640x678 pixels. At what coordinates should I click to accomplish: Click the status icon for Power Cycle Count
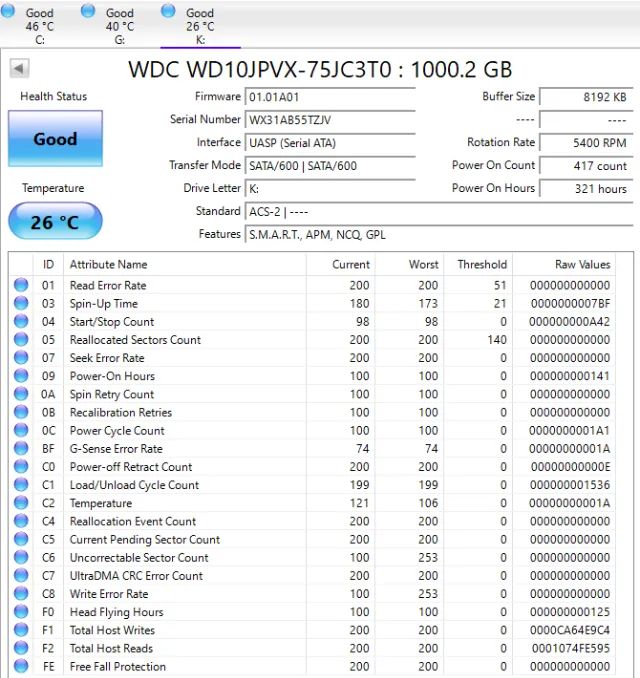pos(21,430)
